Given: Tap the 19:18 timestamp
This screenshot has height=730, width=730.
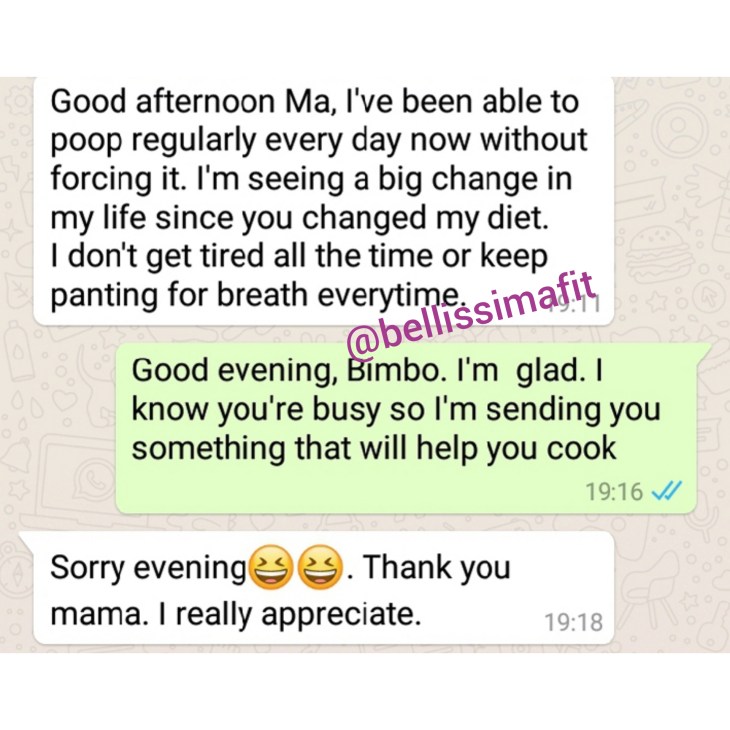Looking at the screenshot, I should tap(574, 622).
